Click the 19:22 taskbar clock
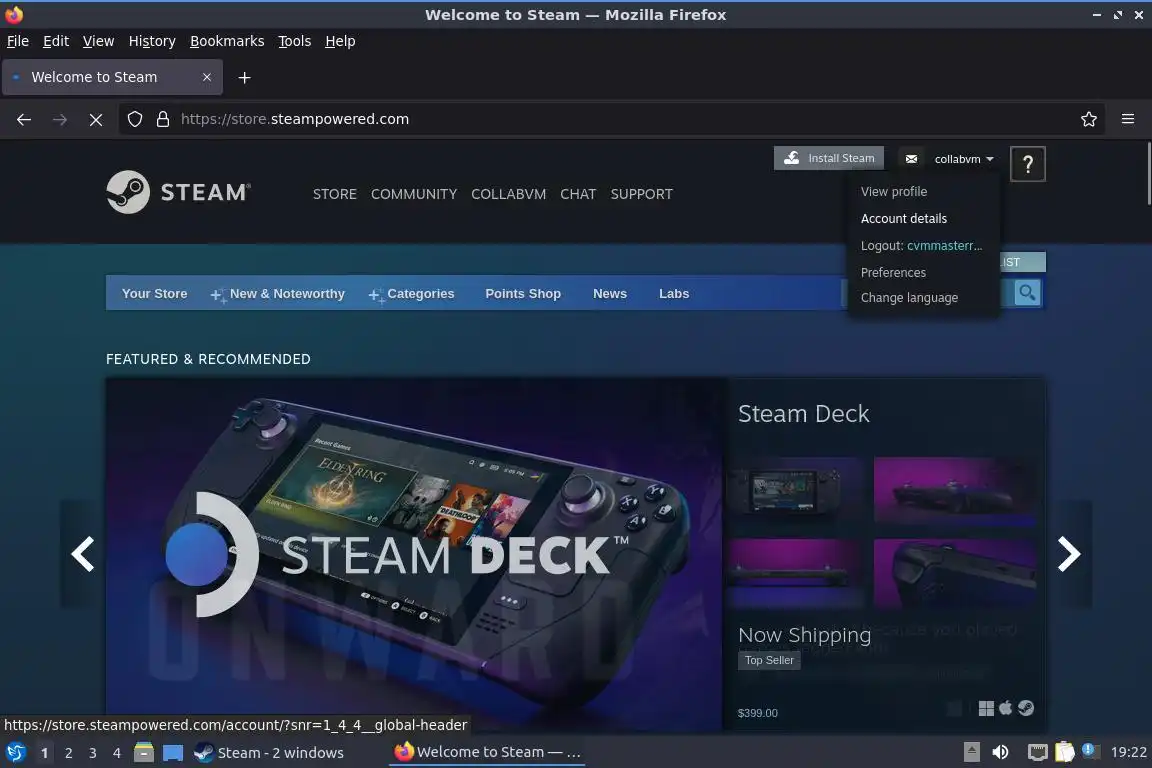 click(1128, 753)
